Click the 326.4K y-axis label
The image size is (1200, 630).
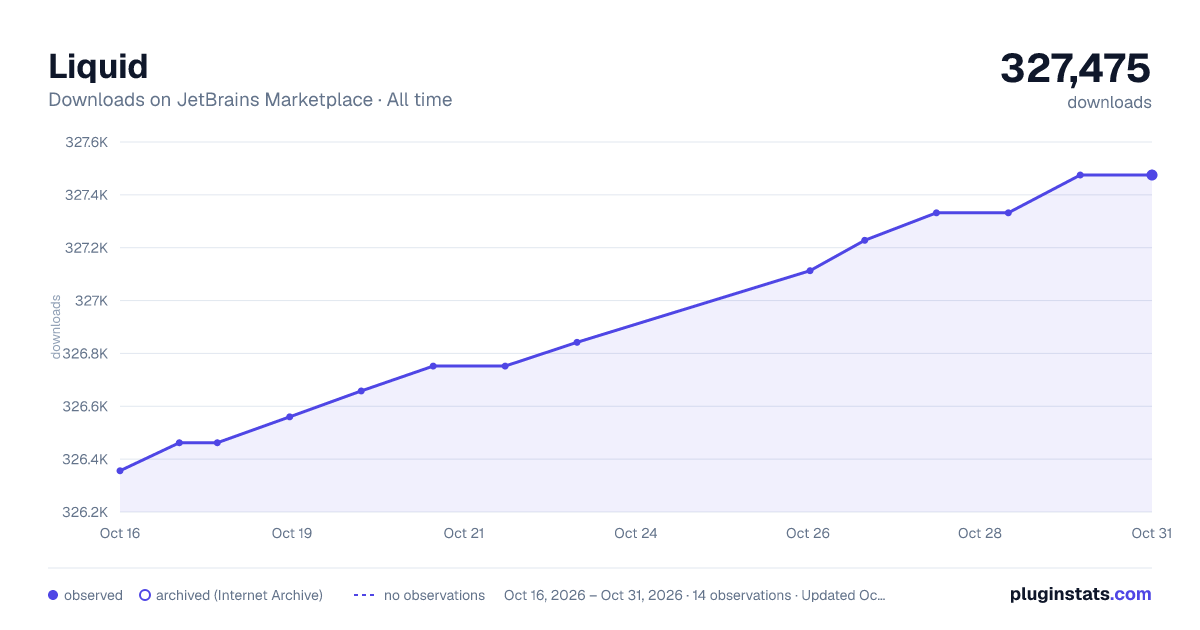pyautogui.click(x=86, y=460)
